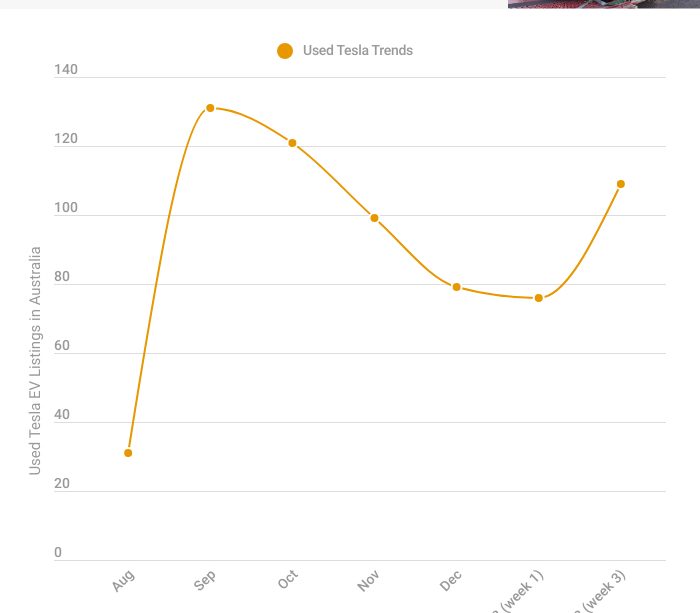Viewport: 700px width, 613px height.
Task: Click the Aug x-axis label
Action: [x=123, y=580]
